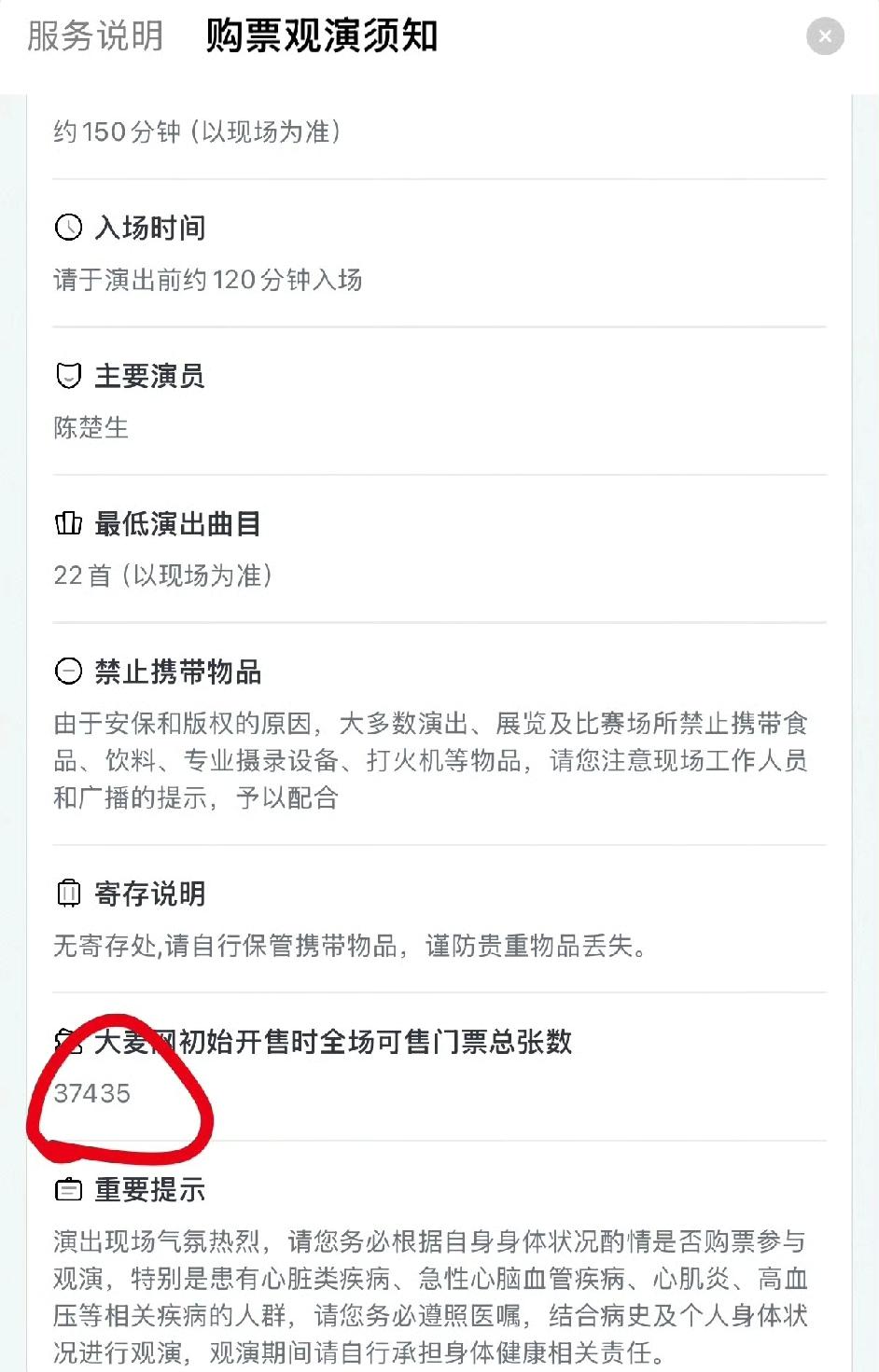Tap the 入场时间 section heading
This screenshot has width=879, height=1372.
150,228
